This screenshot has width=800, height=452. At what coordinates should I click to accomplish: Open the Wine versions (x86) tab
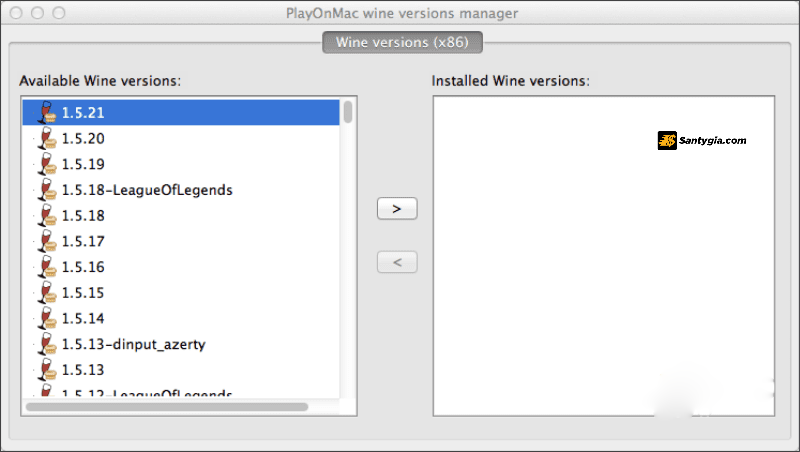click(402, 42)
